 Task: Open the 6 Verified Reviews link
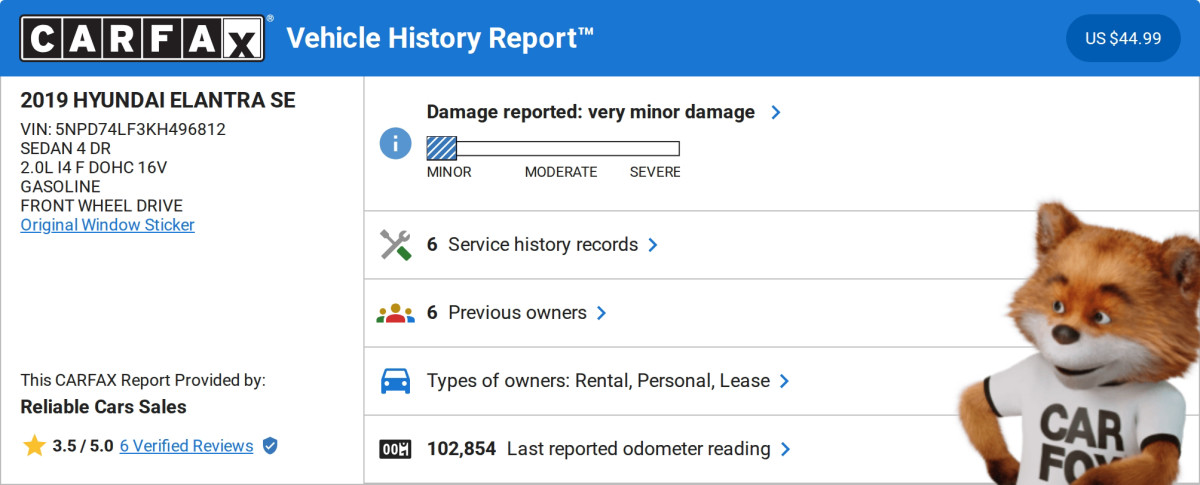point(186,446)
